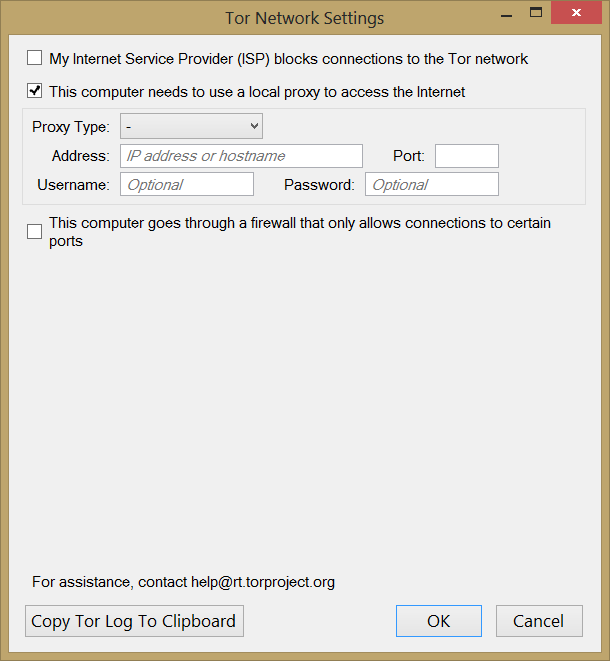The width and height of the screenshot is (610, 661).
Task: Click the Username label text
Action: [73, 184]
